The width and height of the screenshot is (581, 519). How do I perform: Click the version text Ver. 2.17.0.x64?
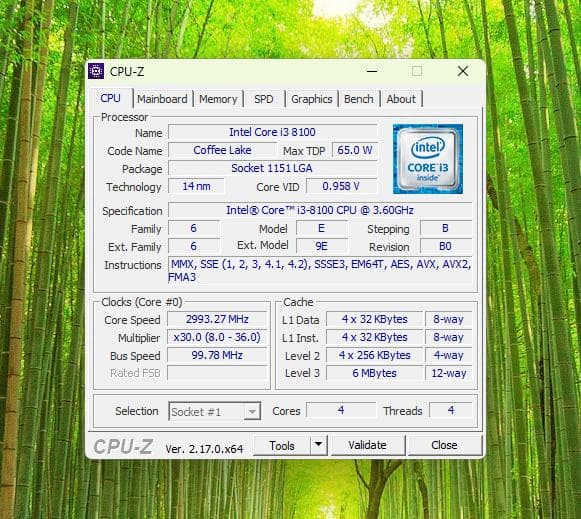pyautogui.click(x=204, y=449)
